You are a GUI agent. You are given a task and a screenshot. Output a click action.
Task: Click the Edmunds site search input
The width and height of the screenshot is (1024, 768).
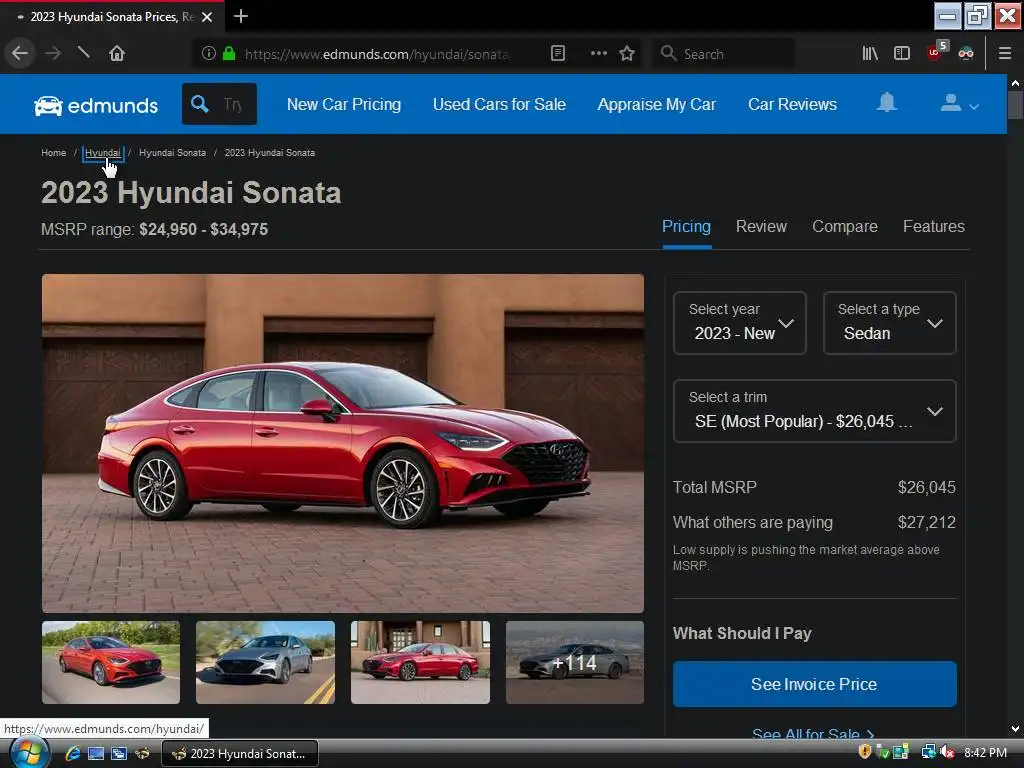pyautogui.click(x=232, y=104)
